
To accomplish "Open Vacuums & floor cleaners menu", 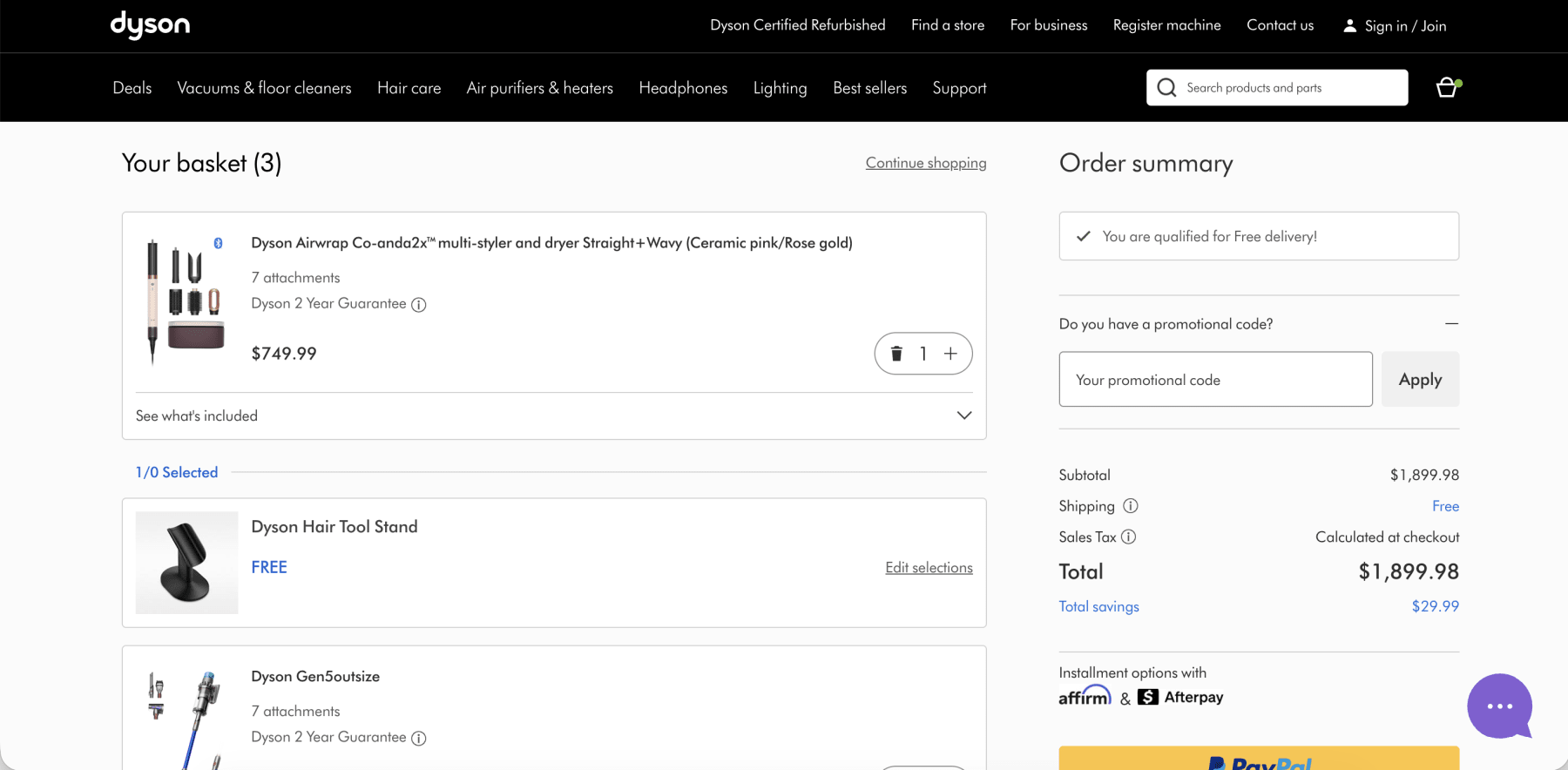I will 264,88.
